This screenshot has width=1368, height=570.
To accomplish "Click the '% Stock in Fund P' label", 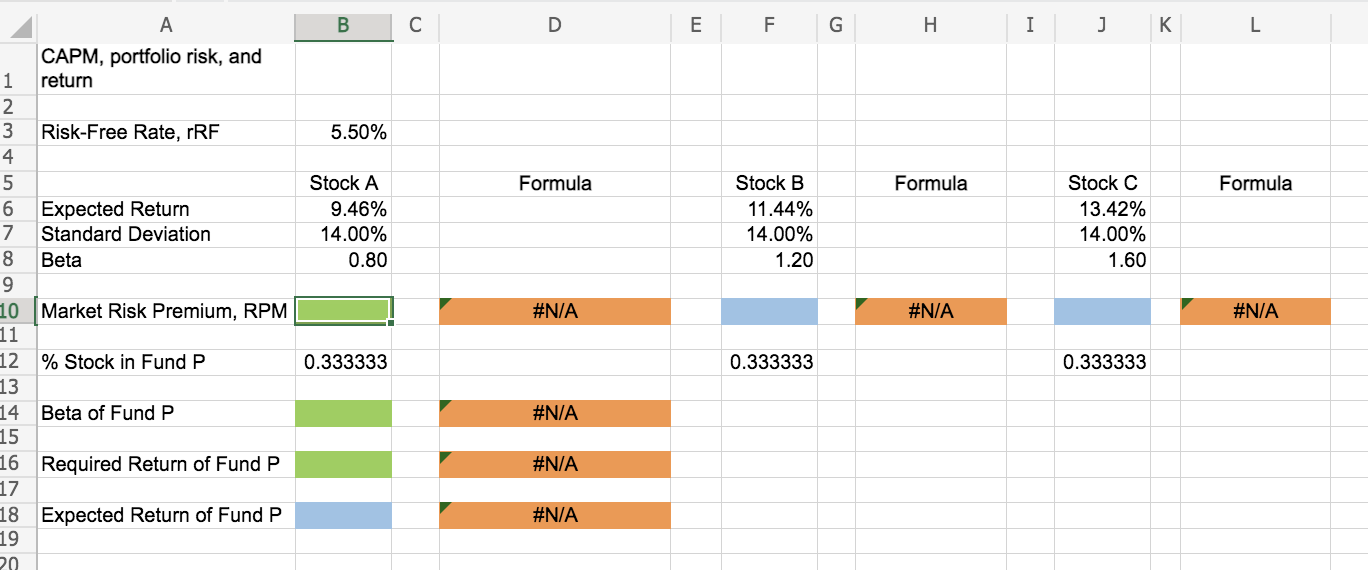I will [166, 362].
